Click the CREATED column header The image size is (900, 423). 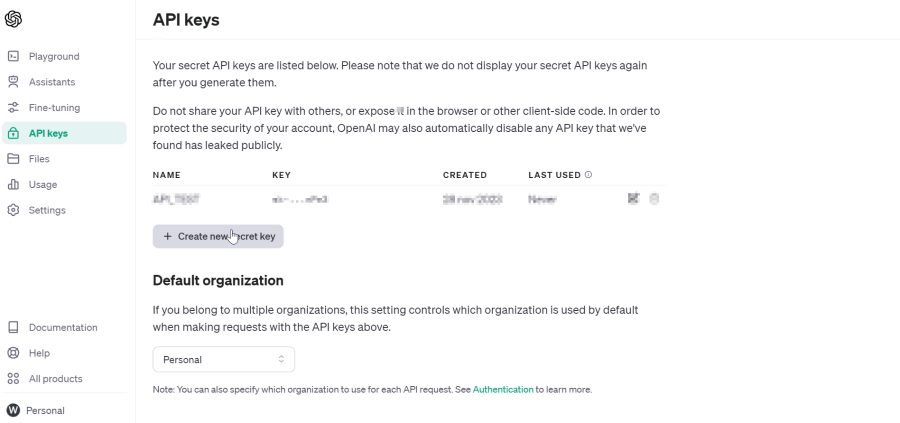tap(465, 175)
